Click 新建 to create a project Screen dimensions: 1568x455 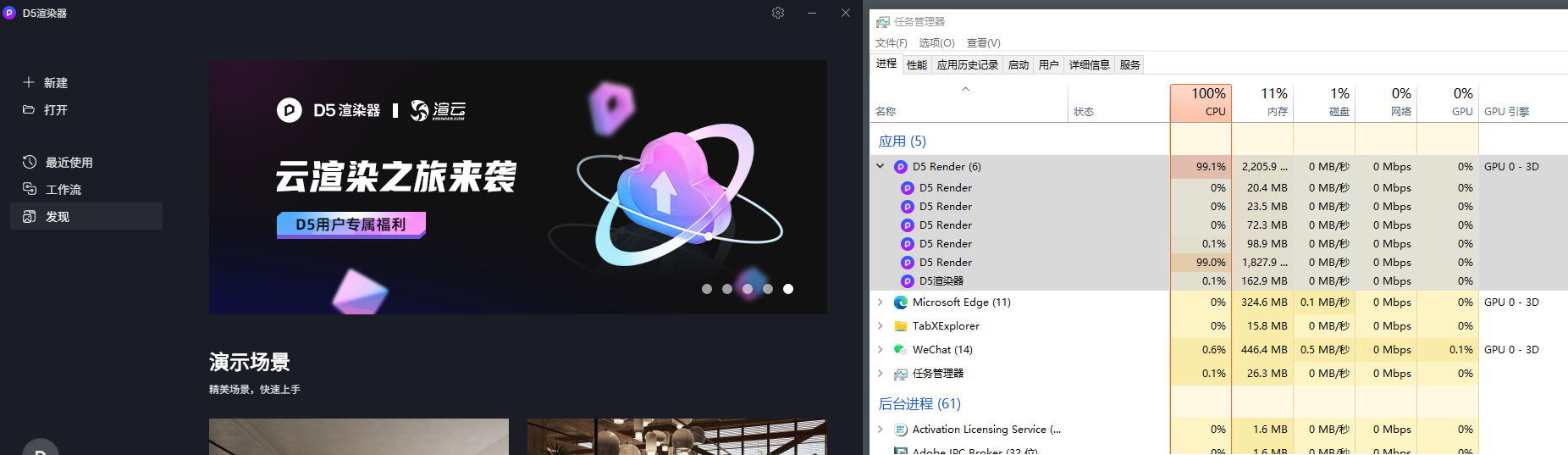(x=56, y=82)
